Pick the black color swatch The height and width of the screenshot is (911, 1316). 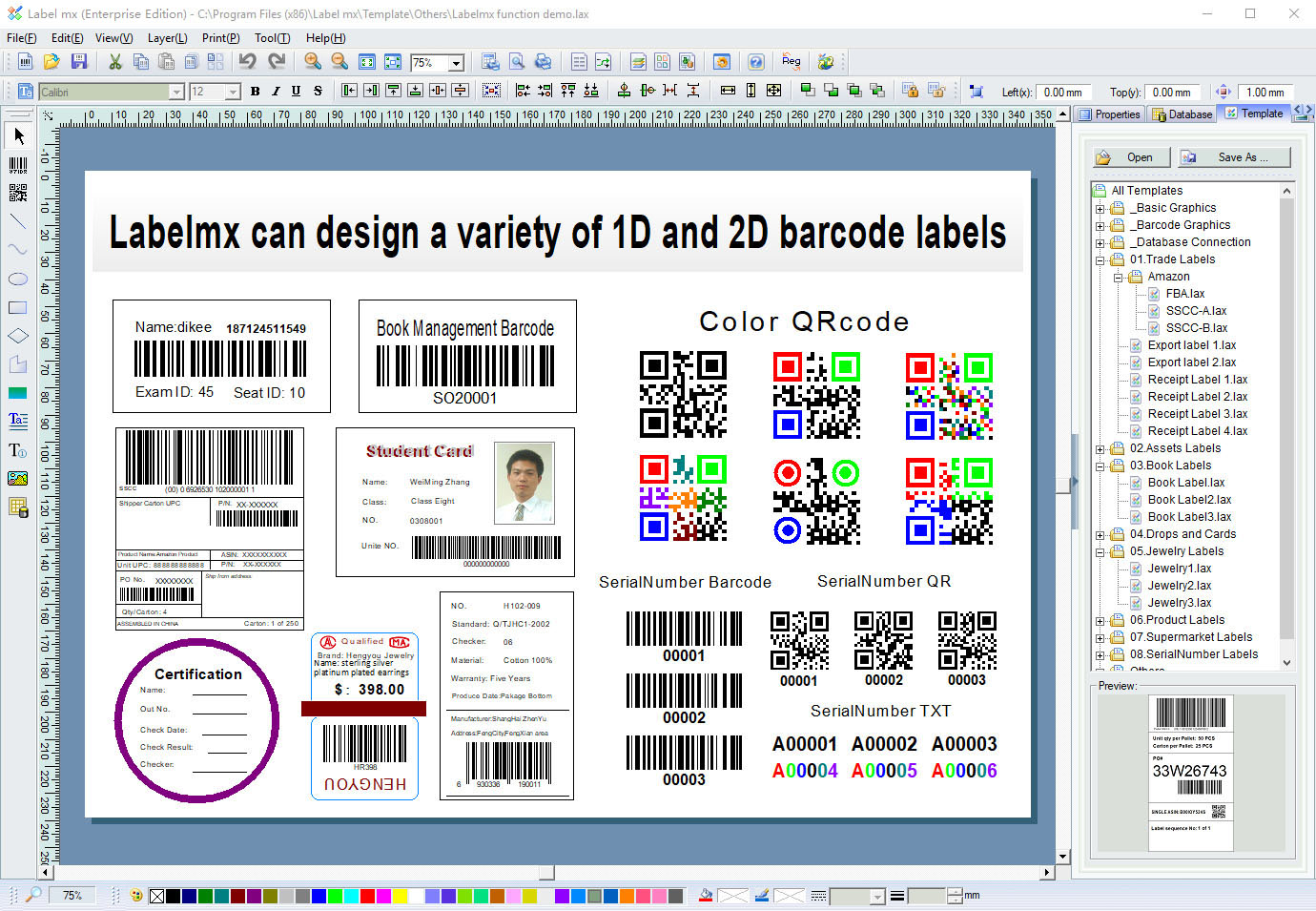[x=173, y=896]
